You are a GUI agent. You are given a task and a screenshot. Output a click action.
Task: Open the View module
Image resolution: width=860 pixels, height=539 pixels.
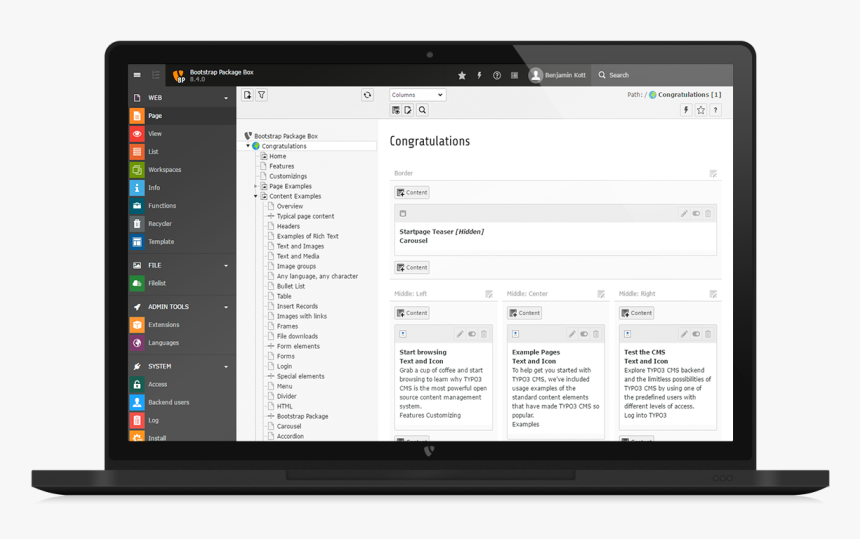(182, 134)
